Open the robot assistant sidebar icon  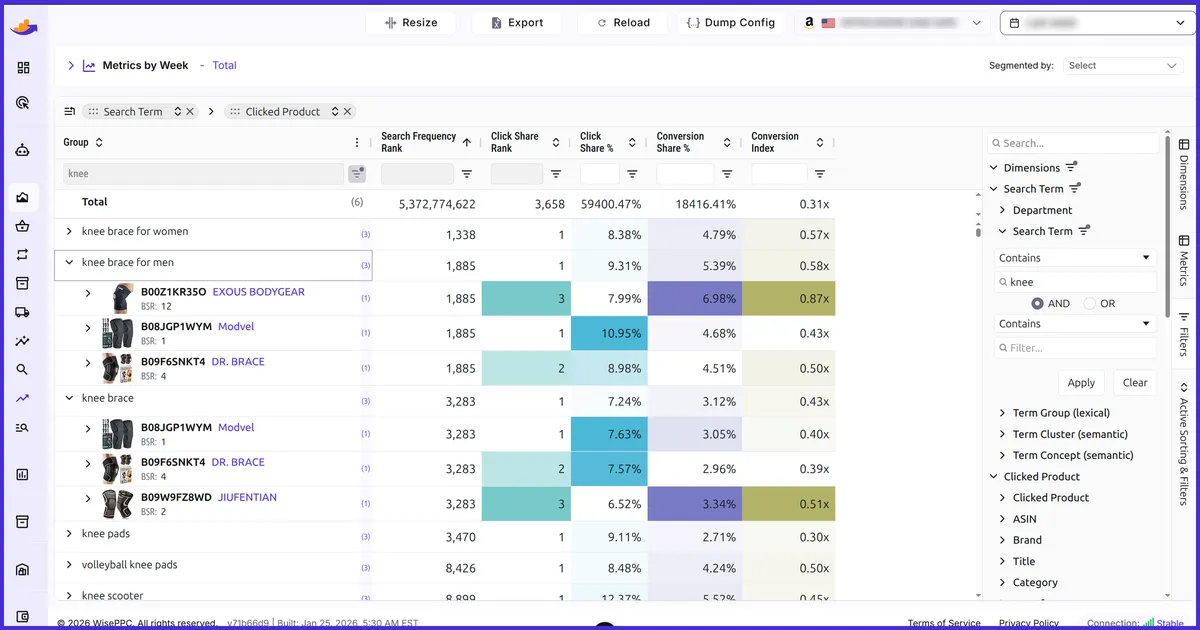click(x=23, y=150)
